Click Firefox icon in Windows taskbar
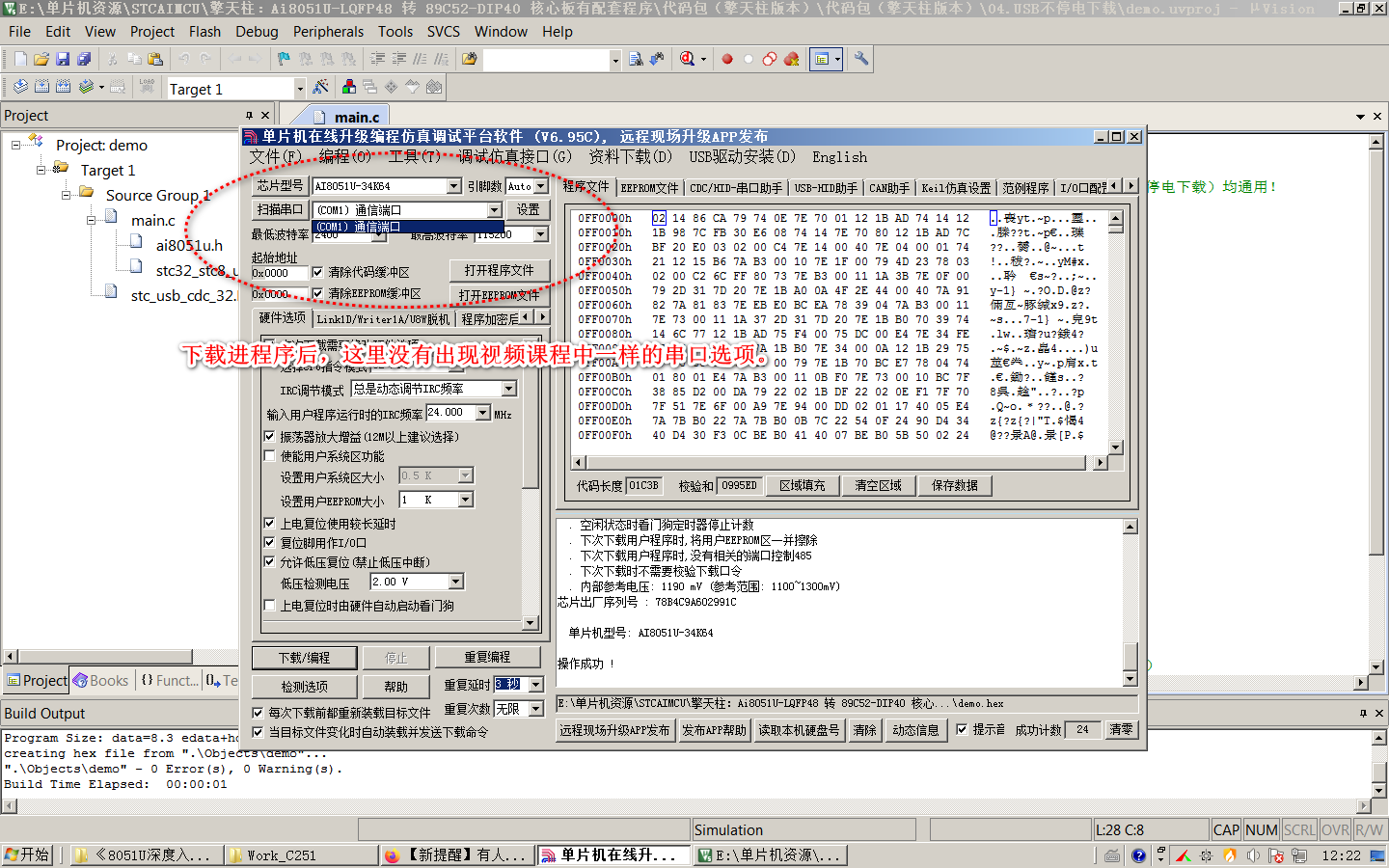Viewport: 1389px width, 868px height. pyautogui.click(x=392, y=855)
